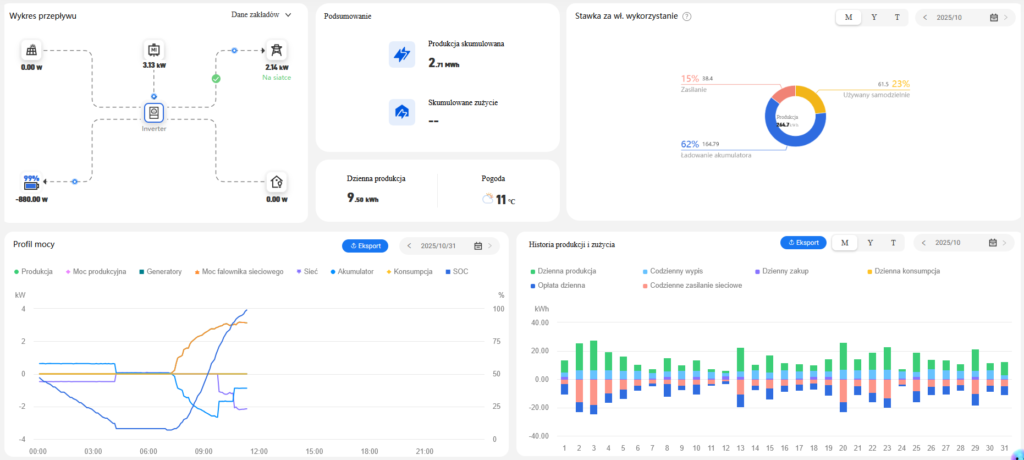Click the generator meter icon showing 3.13 kW
This screenshot has height=460, width=1024.
pos(154,50)
